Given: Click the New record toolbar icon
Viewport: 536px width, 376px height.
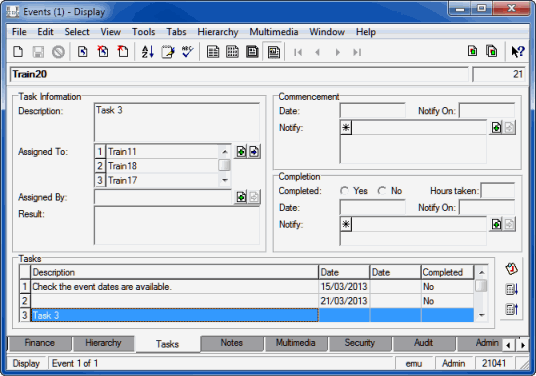Looking at the screenshot, I should [18, 52].
